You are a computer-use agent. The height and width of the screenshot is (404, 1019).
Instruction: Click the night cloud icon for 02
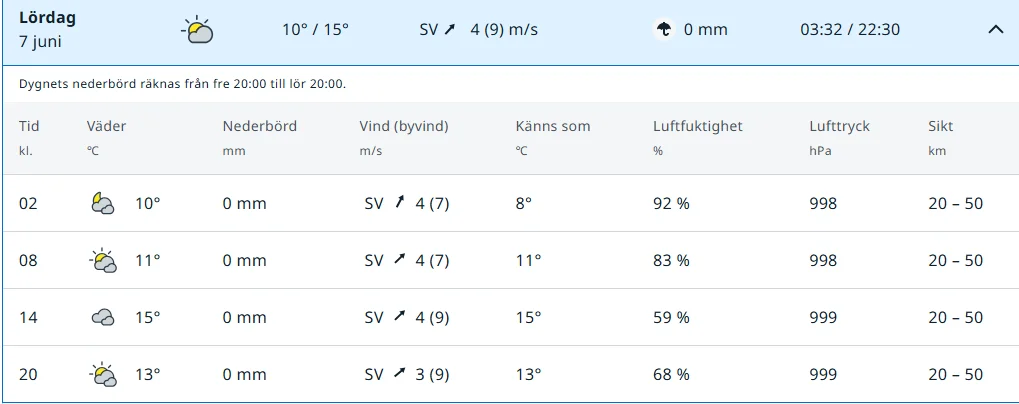[102, 204]
